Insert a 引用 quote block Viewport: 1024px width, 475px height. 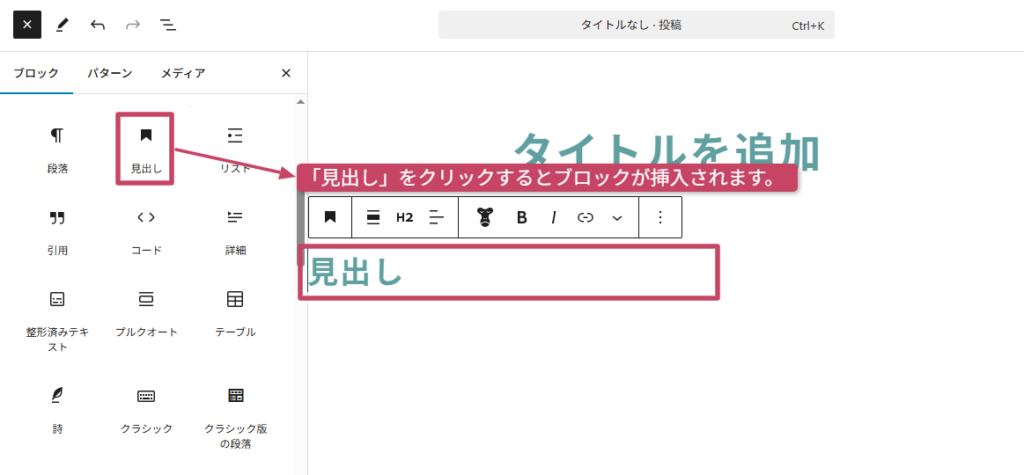tap(57, 231)
